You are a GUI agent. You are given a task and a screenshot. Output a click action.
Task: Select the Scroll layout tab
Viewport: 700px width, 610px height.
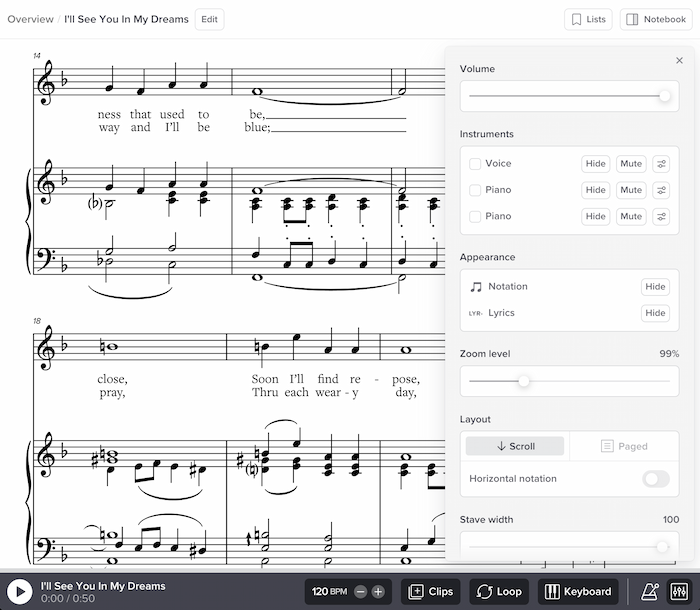point(515,446)
